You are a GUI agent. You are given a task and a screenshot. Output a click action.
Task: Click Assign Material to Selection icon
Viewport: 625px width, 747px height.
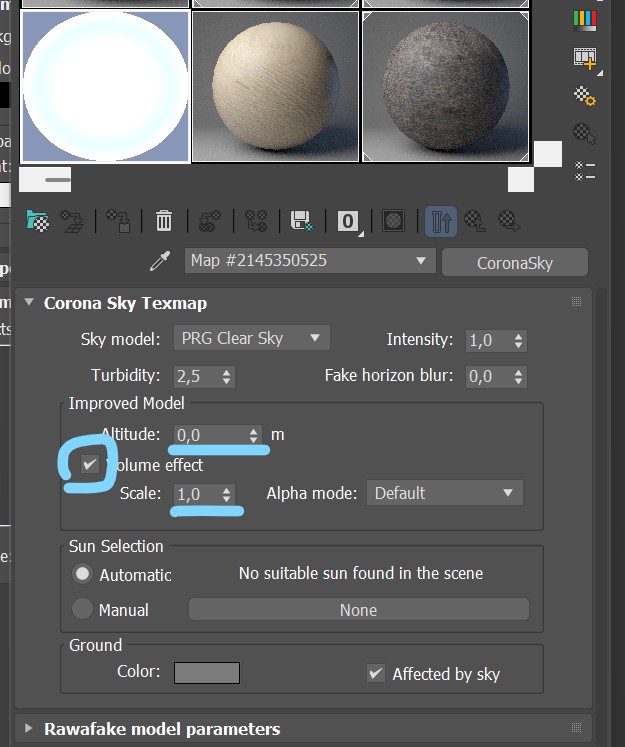pyautogui.click(x=118, y=221)
